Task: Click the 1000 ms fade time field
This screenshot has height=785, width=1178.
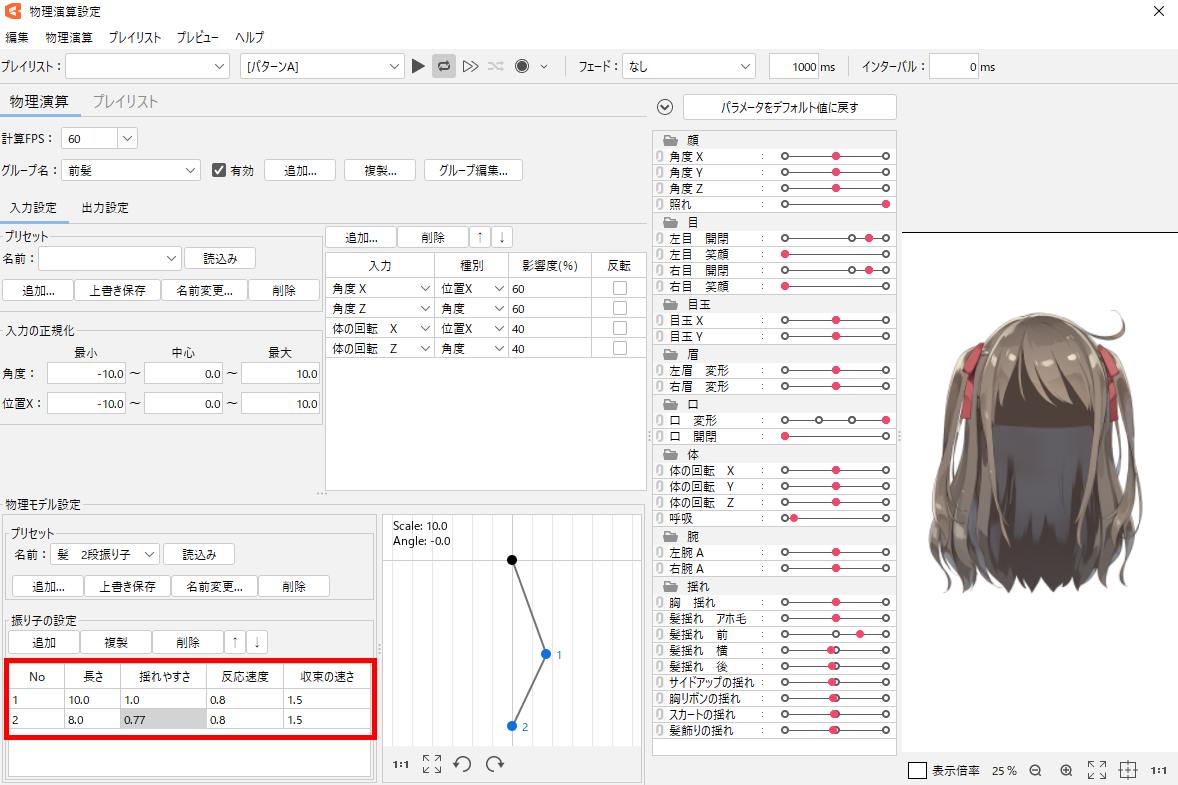Action: pyautogui.click(x=795, y=66)
